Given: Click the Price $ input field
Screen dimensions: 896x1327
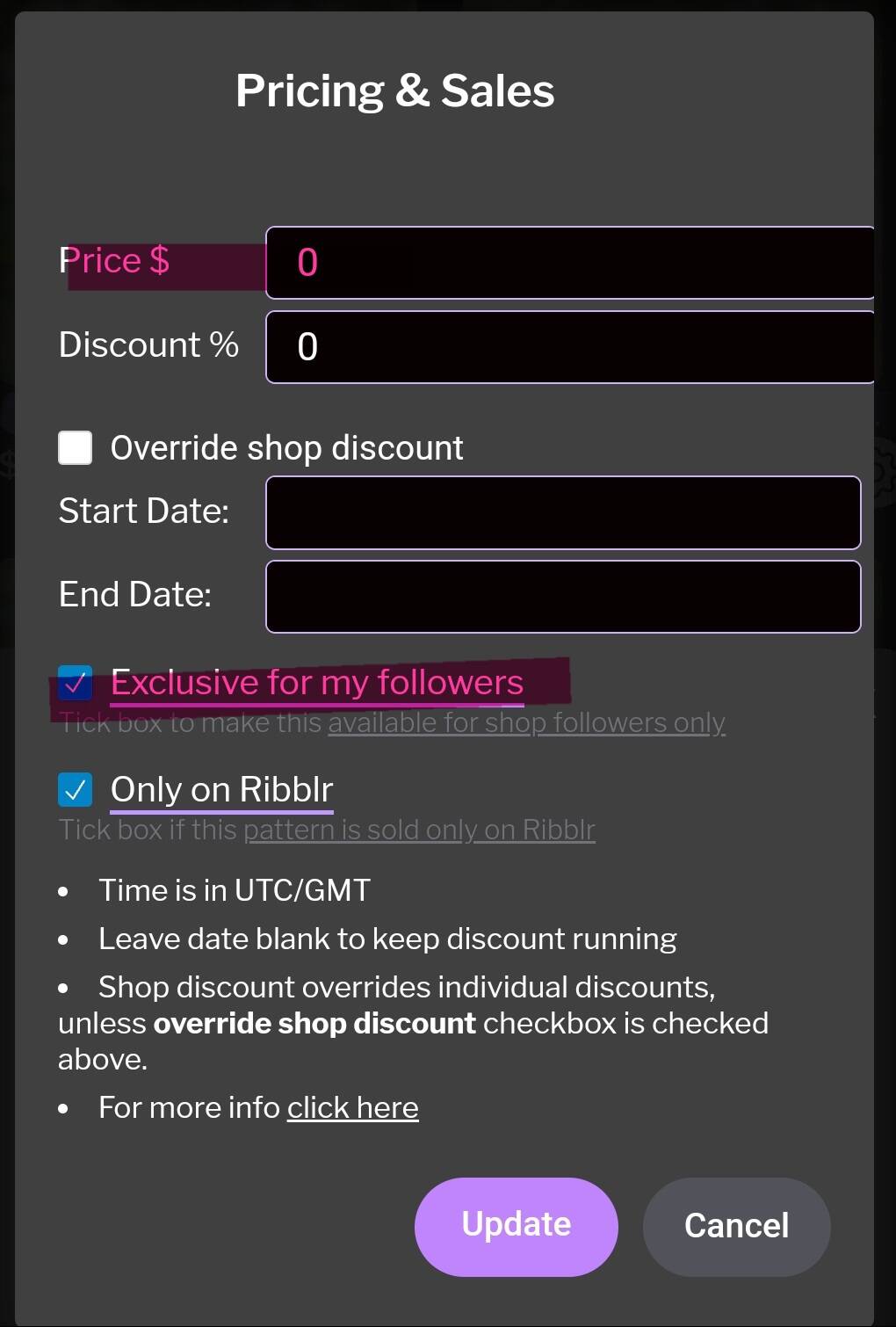Looking at the screenshot, I should (x=570, y=263).
